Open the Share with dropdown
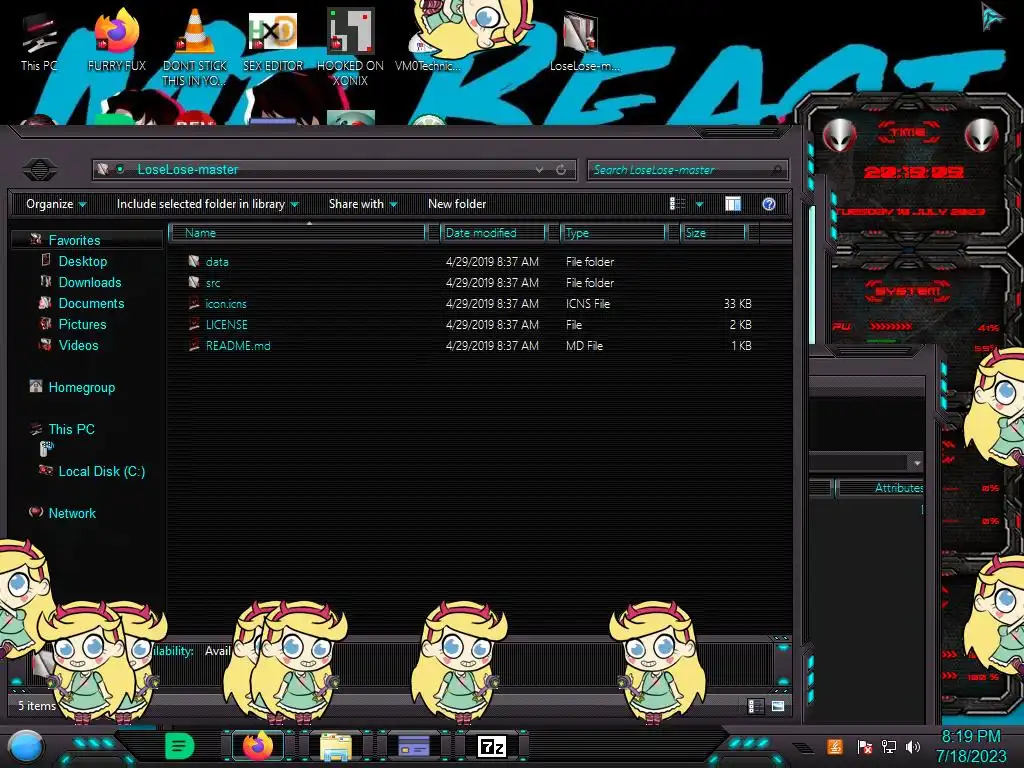The image size is (1024, 768). coord(363,204)
